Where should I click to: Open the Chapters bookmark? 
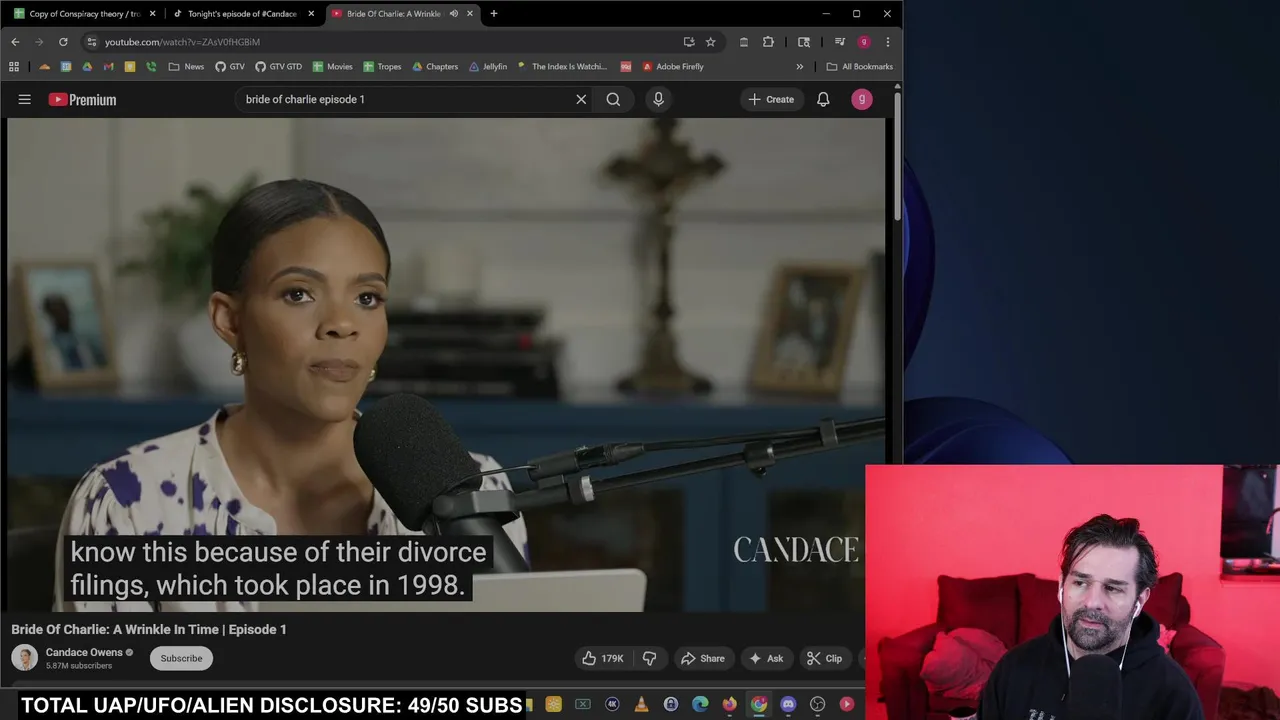(x=434, y=67)
